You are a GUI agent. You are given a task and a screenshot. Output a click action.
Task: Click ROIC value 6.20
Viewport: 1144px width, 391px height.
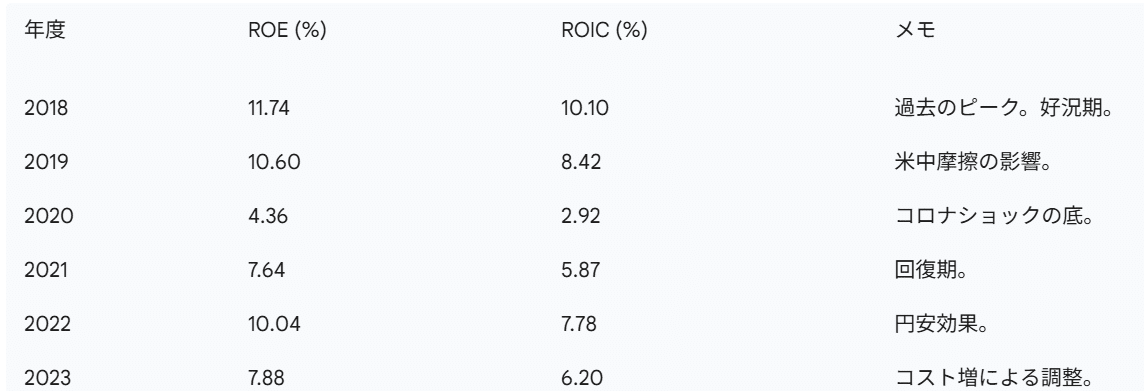(581, 378)
